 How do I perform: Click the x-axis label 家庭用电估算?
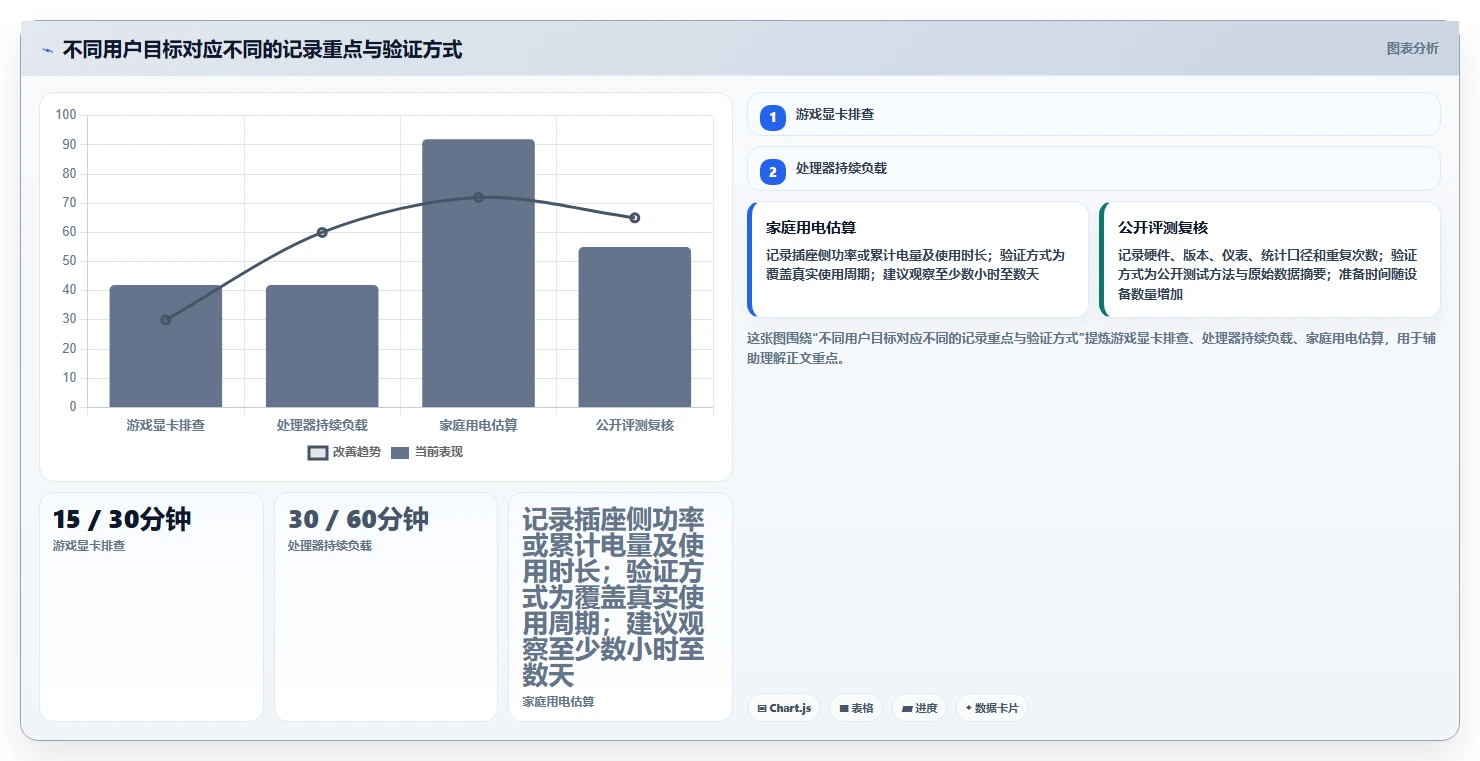pos(478,425)
